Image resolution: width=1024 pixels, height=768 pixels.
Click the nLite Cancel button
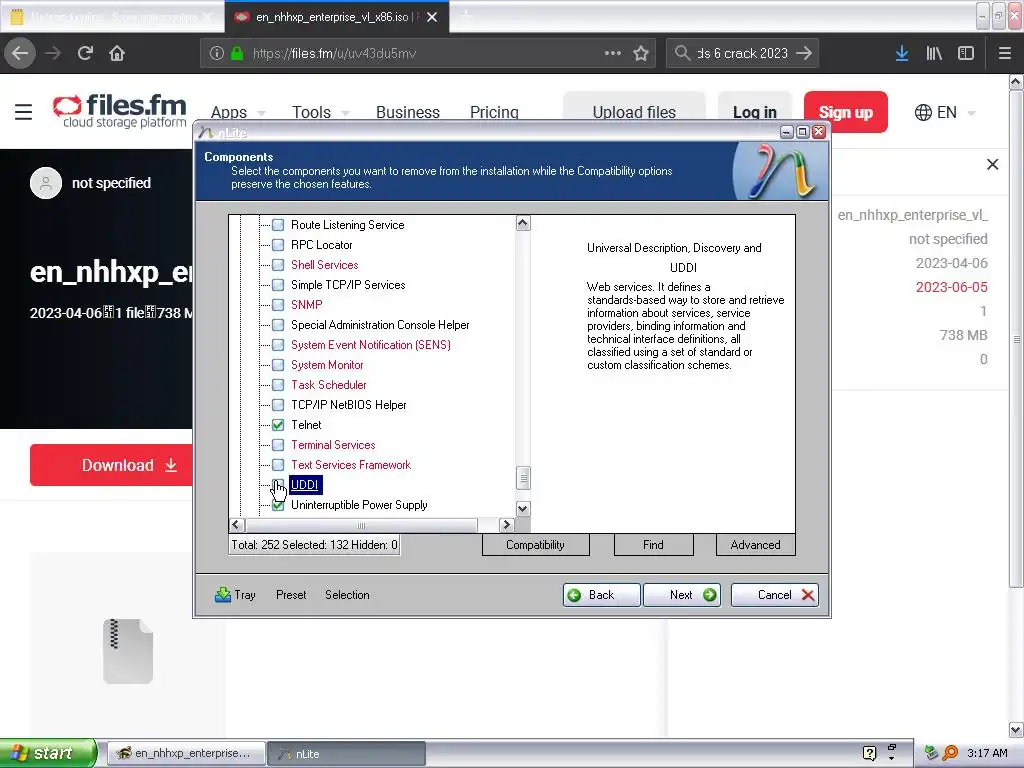[x=775, y=595]
